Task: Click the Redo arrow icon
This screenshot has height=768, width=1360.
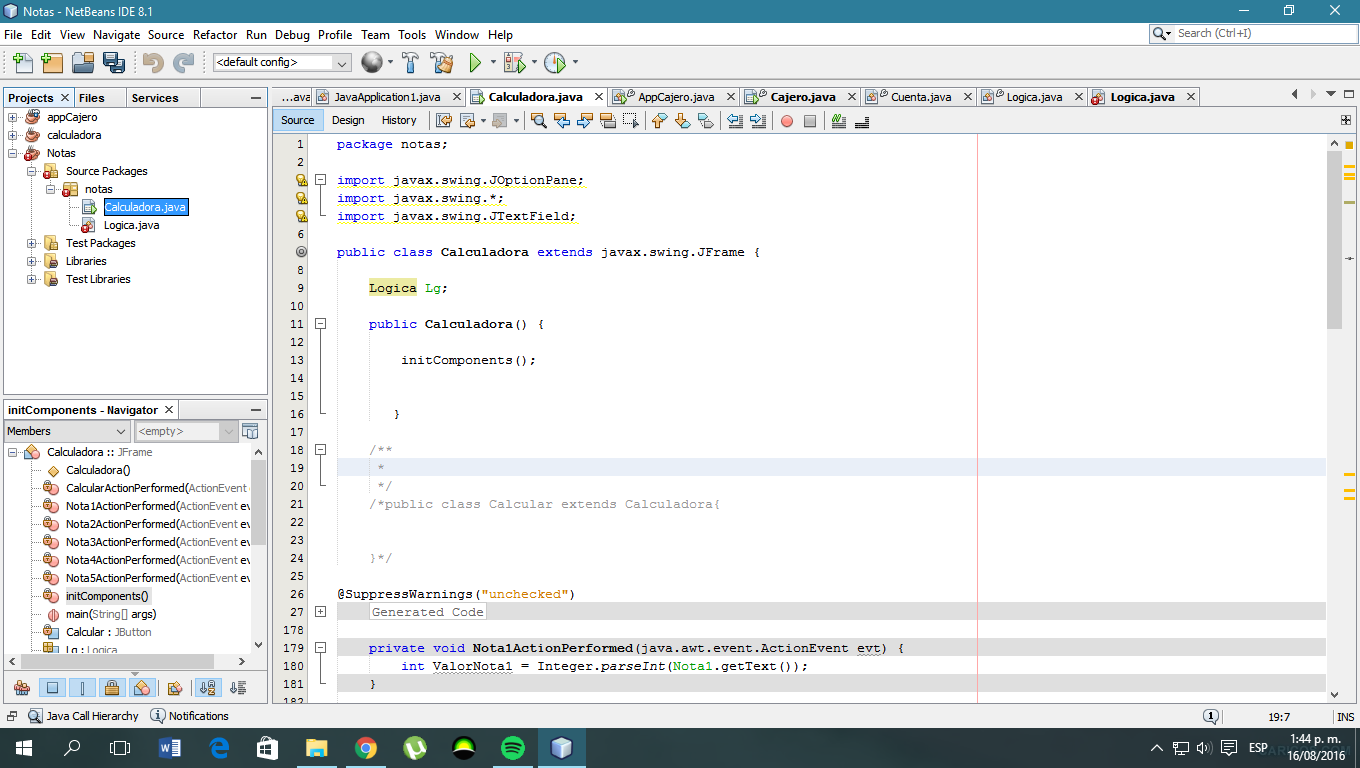Action: (x=183, y=62)
